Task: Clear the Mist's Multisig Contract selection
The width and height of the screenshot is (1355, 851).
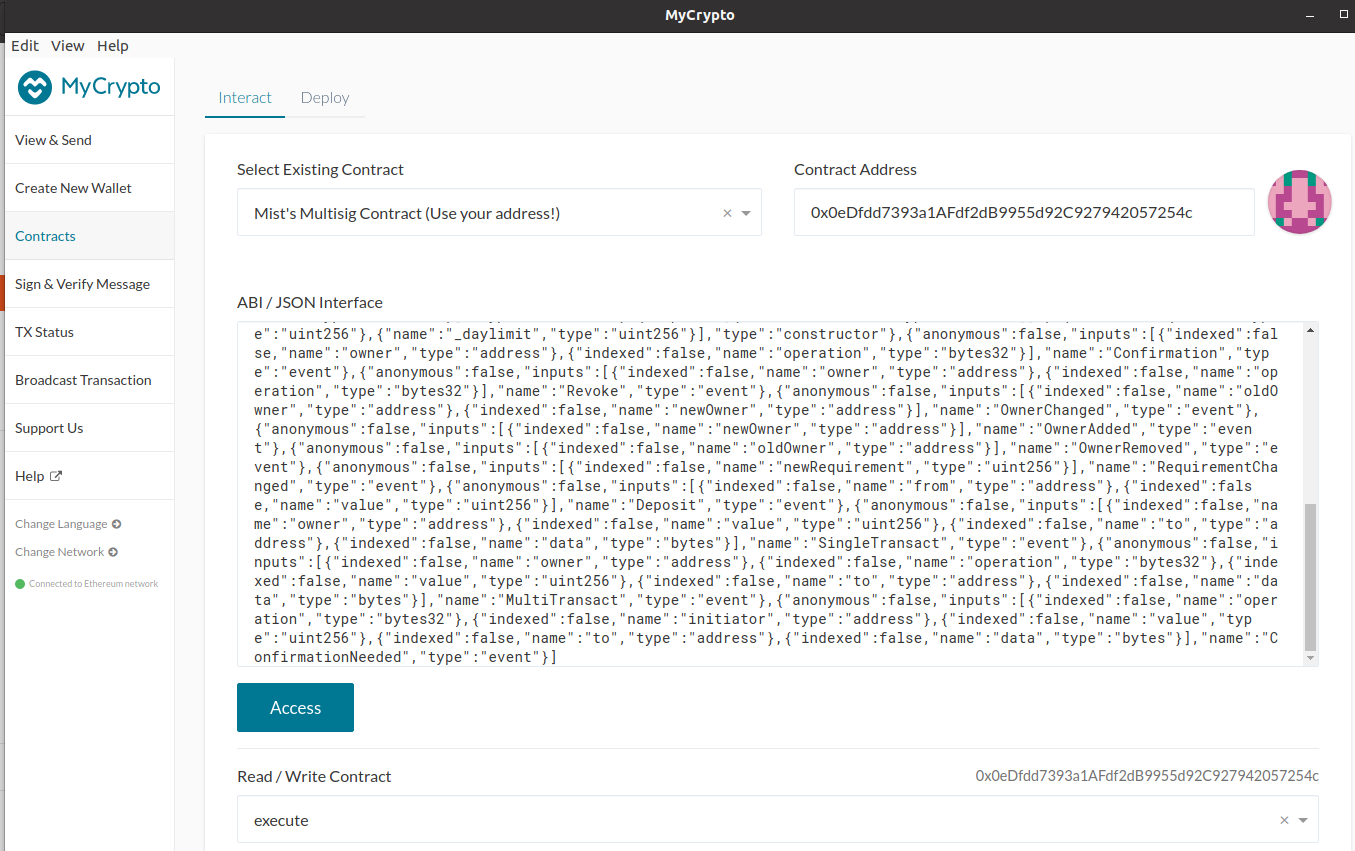Action: pyautogui.click(x=727, y=213)
